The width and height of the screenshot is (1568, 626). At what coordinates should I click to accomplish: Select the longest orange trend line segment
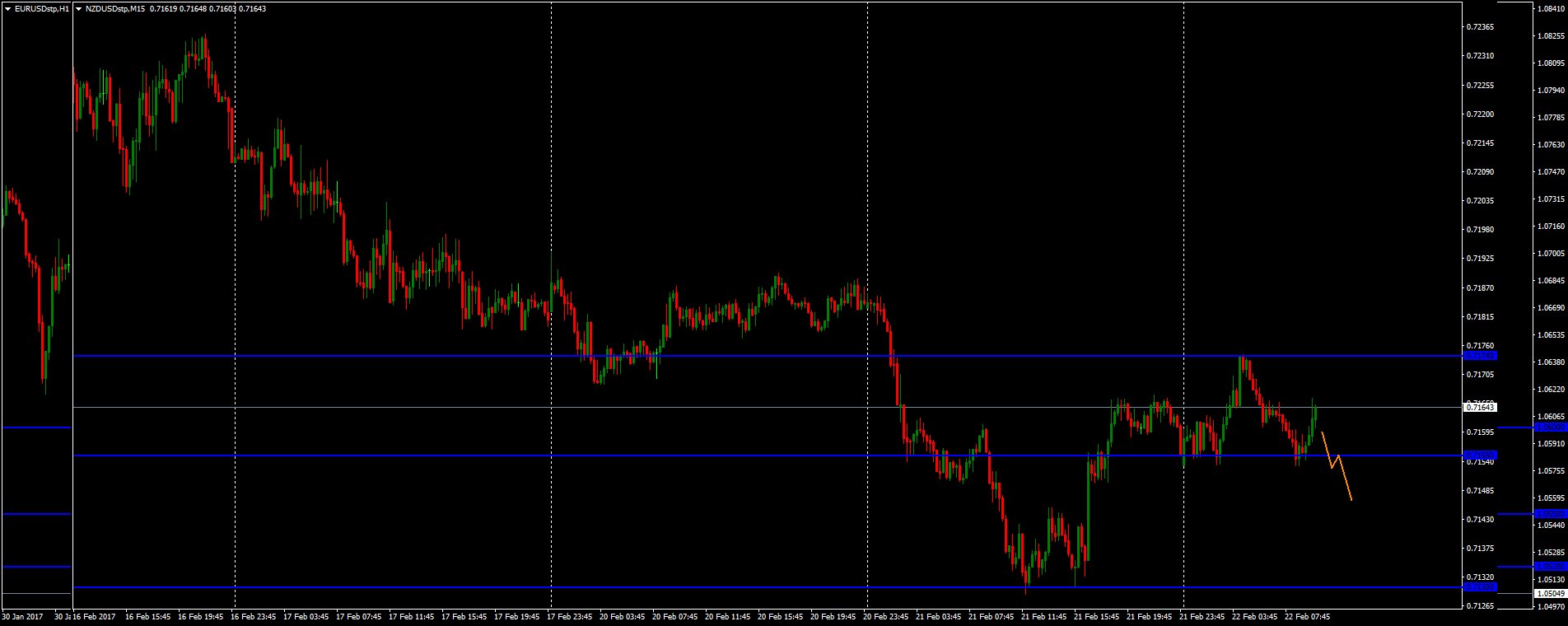coord(1345,478)
